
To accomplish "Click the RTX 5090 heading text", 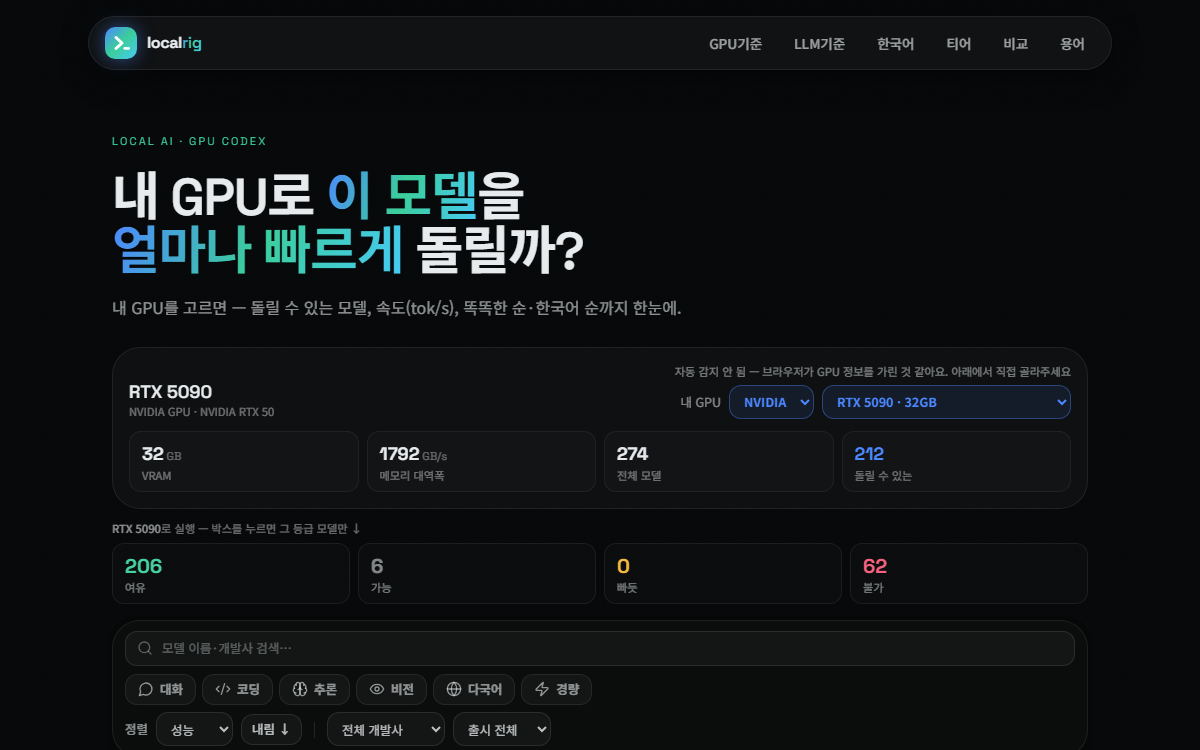I will click(170, 392).
